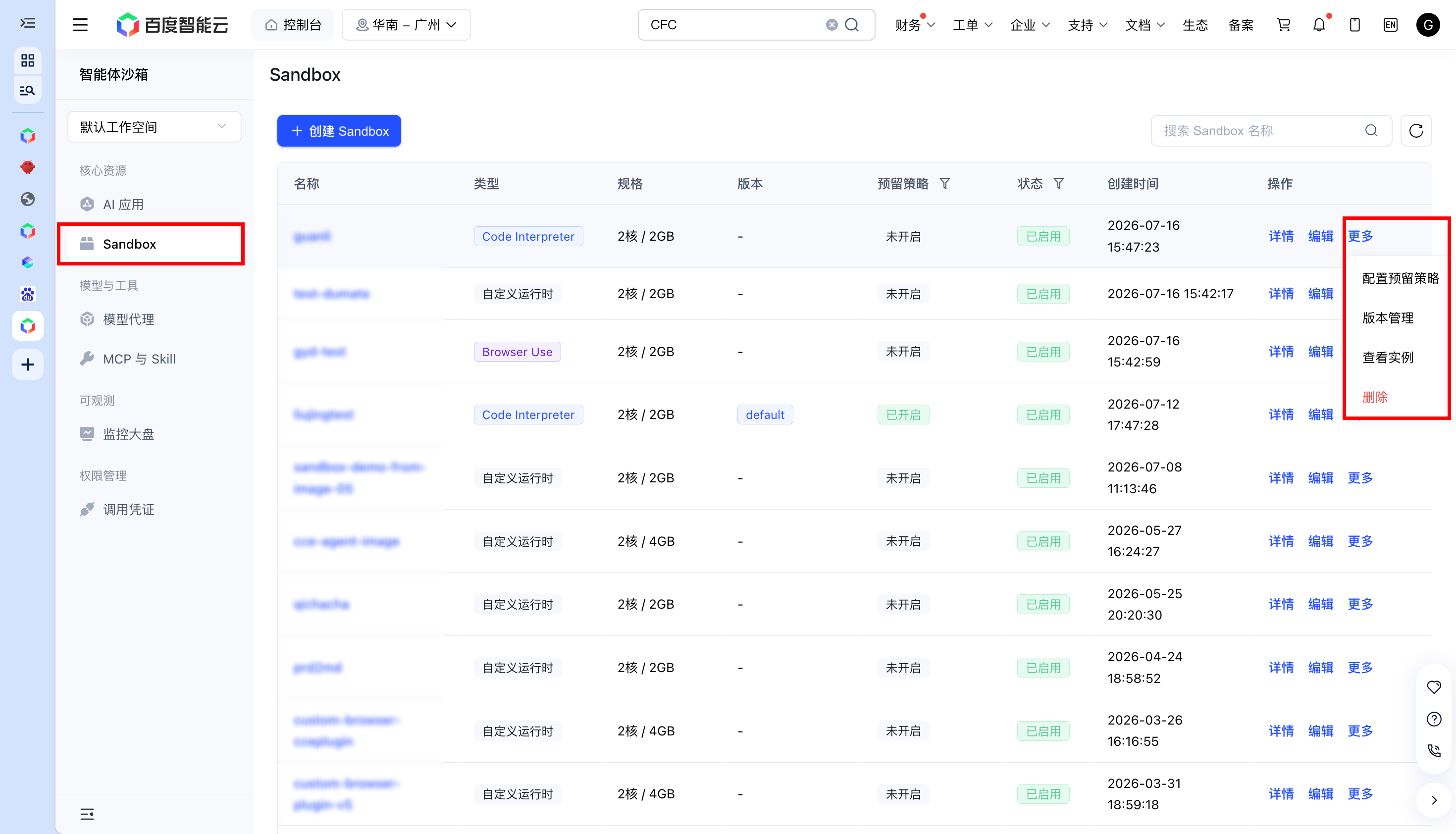Viewport: 1456px width, 834px height.
Task: Filter by 预留策略 funnel icon
Action: point(944,183)
